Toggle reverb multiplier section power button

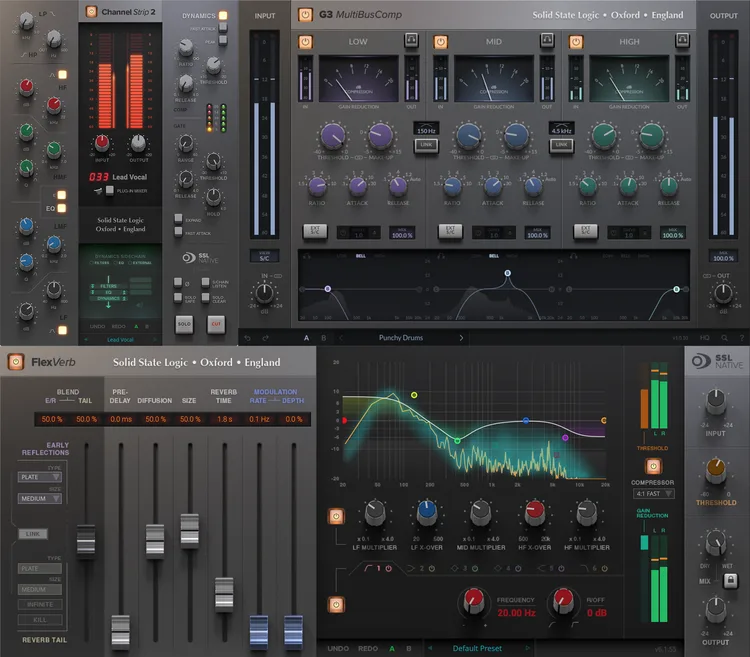click(336, 516)
